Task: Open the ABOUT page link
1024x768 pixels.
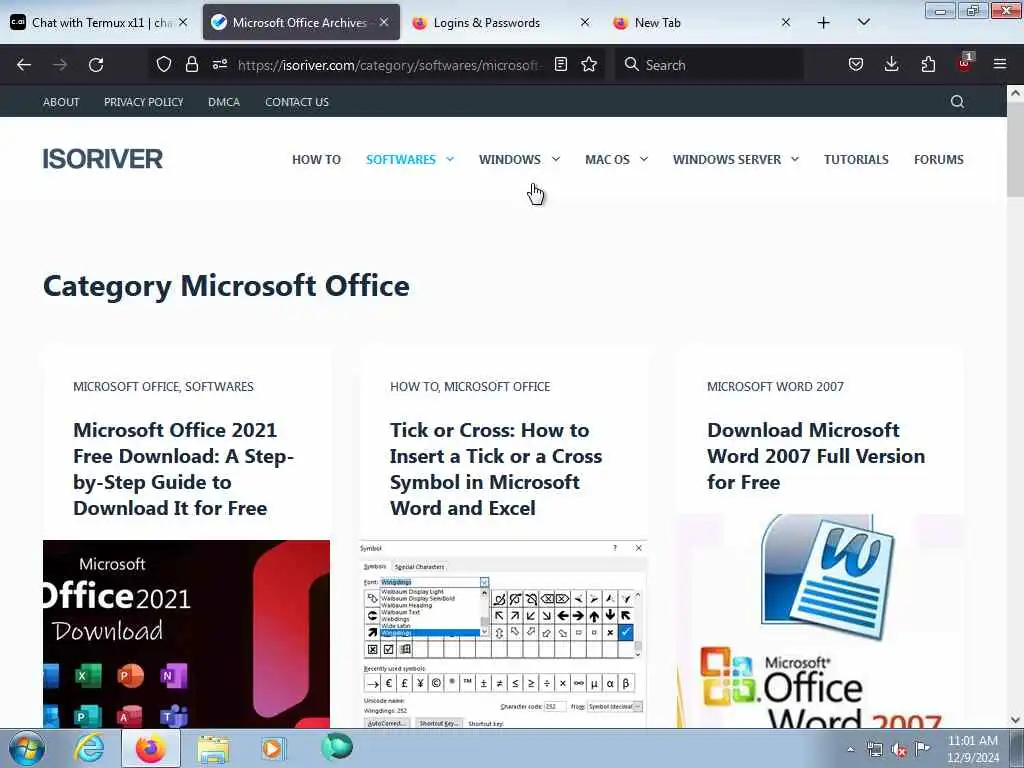Action: (61, 102)
